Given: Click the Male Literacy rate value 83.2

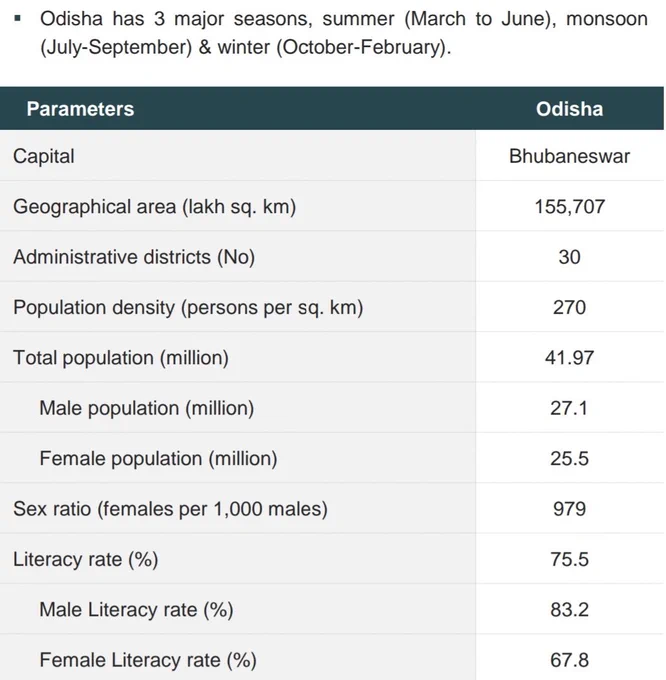Looking at the screenshot, I should click(569, 609).
